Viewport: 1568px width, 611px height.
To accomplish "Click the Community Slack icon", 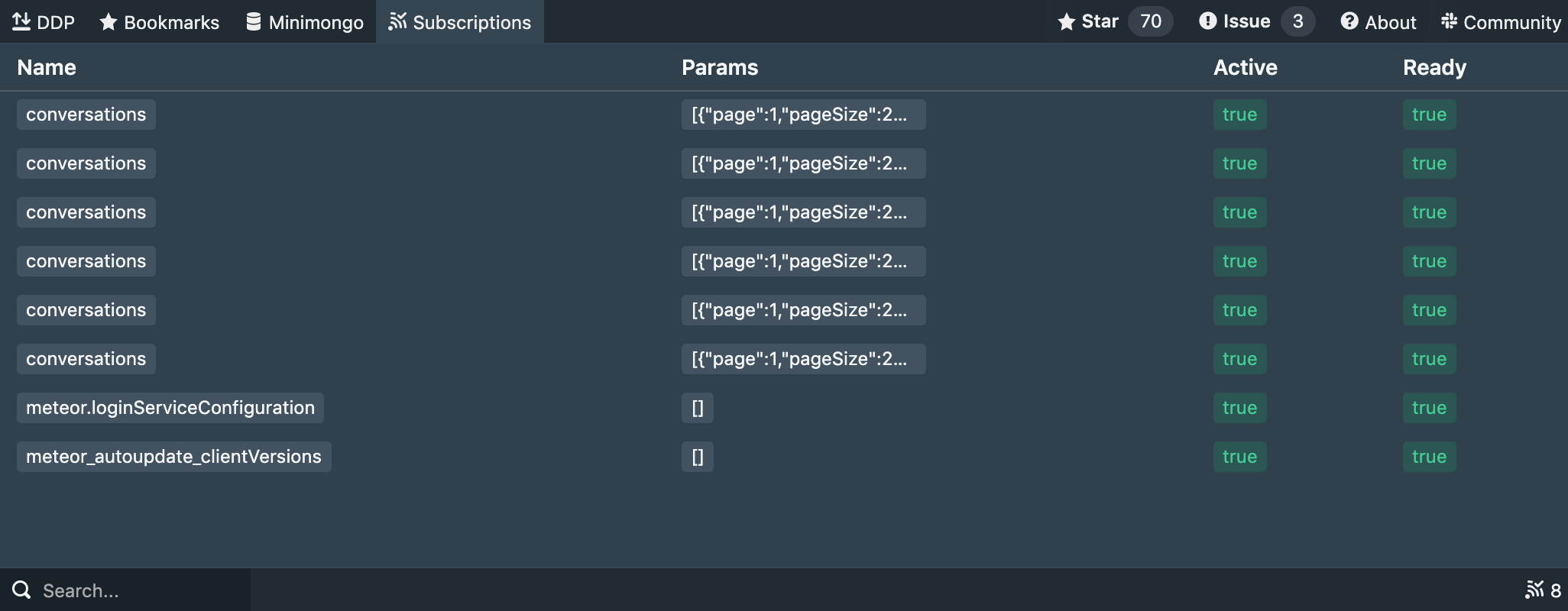I will click(x=1449, y=21).
